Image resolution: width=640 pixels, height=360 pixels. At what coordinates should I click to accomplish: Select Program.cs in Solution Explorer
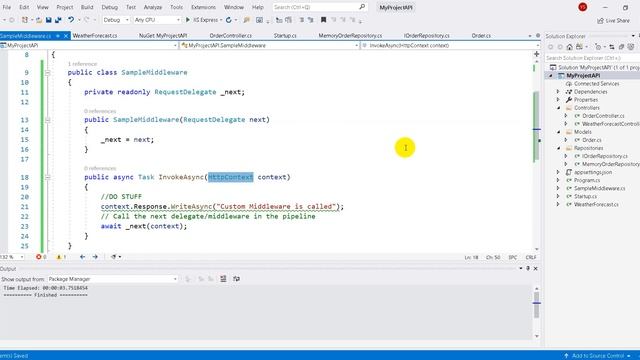click(587, 180)
